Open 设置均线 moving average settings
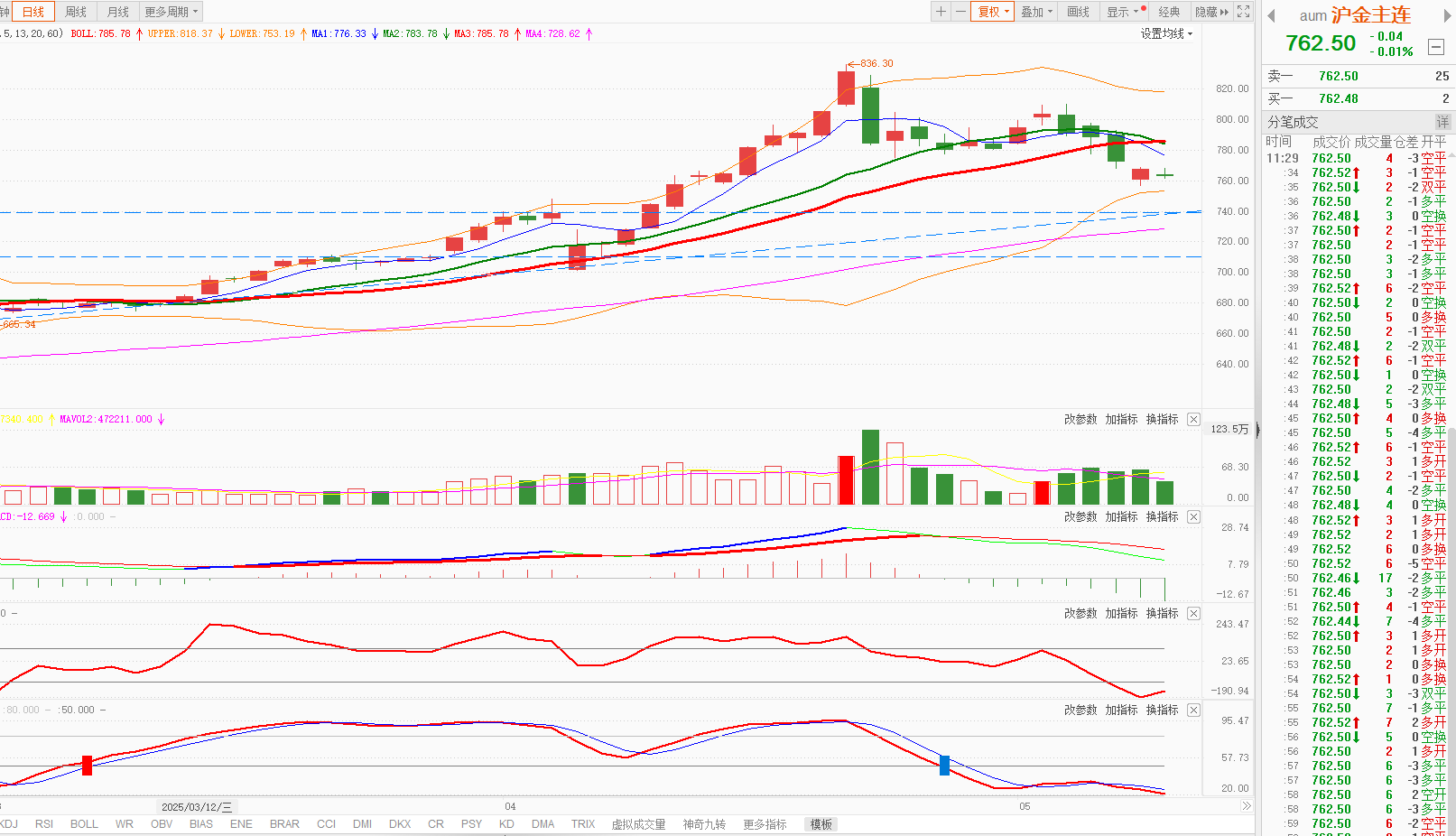1456x836 pixels. [x=1166, y=33]
